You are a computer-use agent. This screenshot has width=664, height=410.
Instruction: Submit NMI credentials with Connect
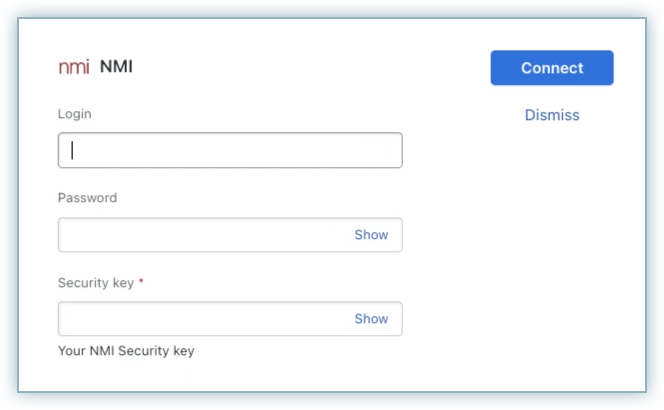pos(552,68)
